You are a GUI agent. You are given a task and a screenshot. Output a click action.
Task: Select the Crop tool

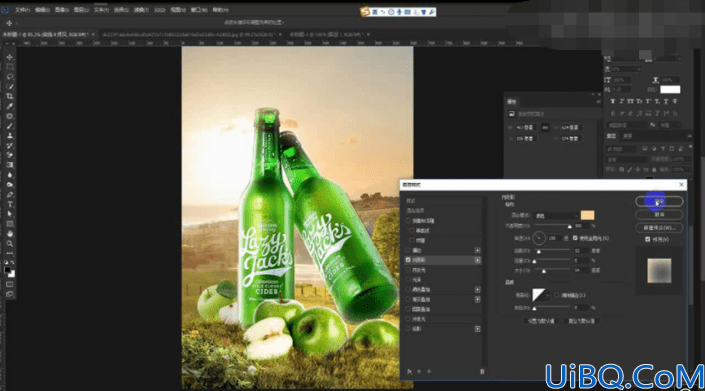point(9,96)
